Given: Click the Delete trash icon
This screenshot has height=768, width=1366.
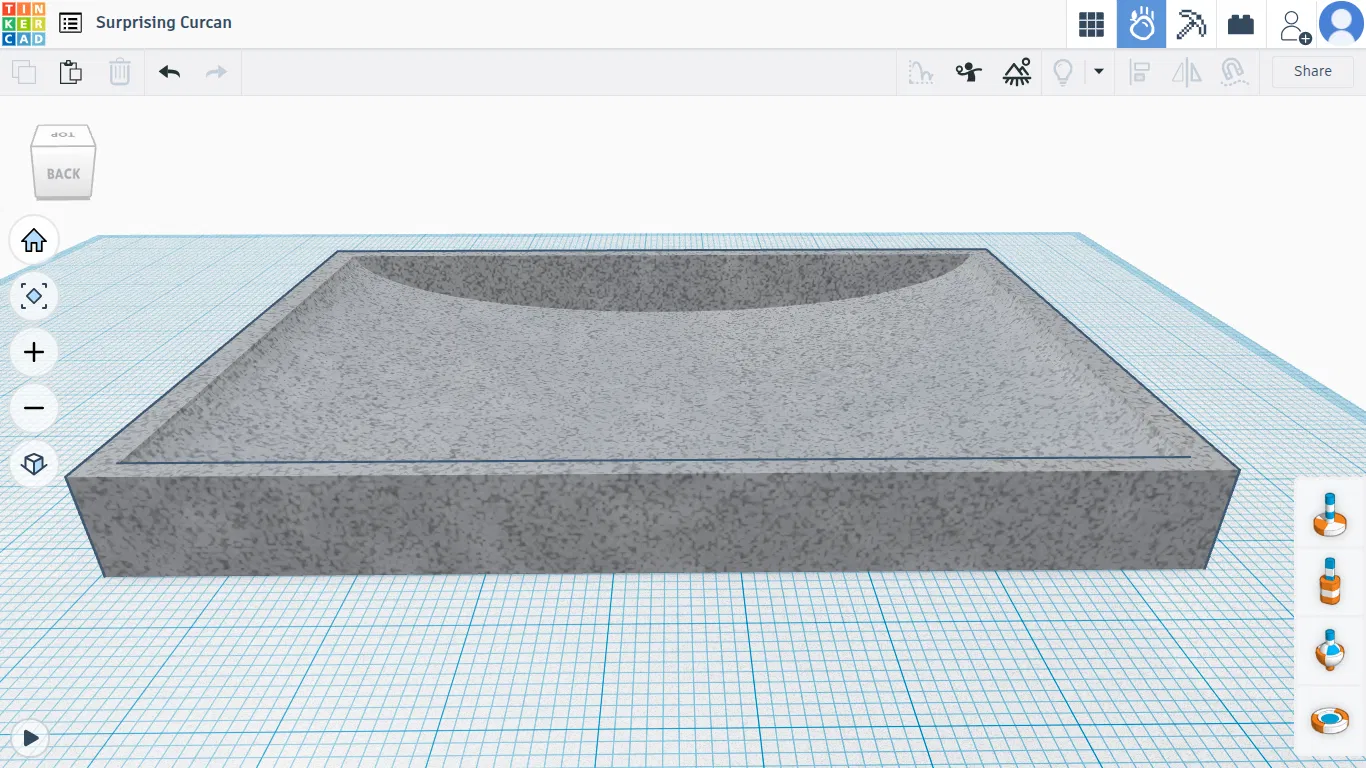Looking at the screenshot, I should tap(119, 72).
